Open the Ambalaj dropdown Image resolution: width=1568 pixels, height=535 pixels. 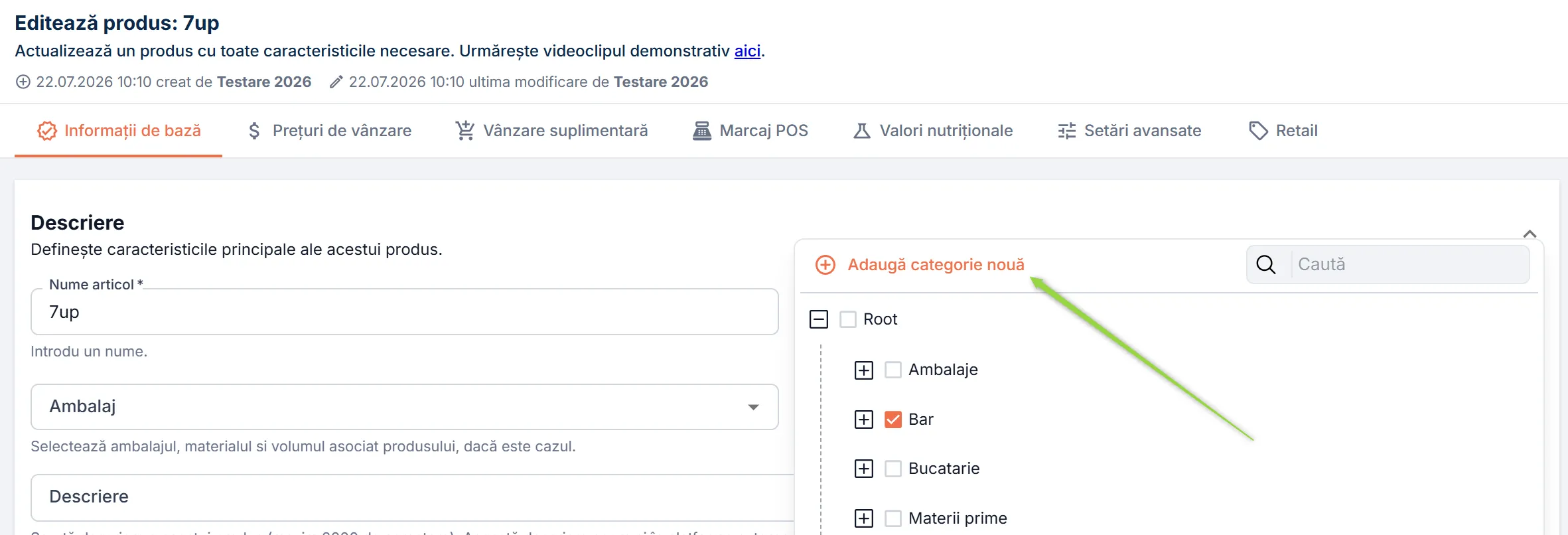pos(405,407)
